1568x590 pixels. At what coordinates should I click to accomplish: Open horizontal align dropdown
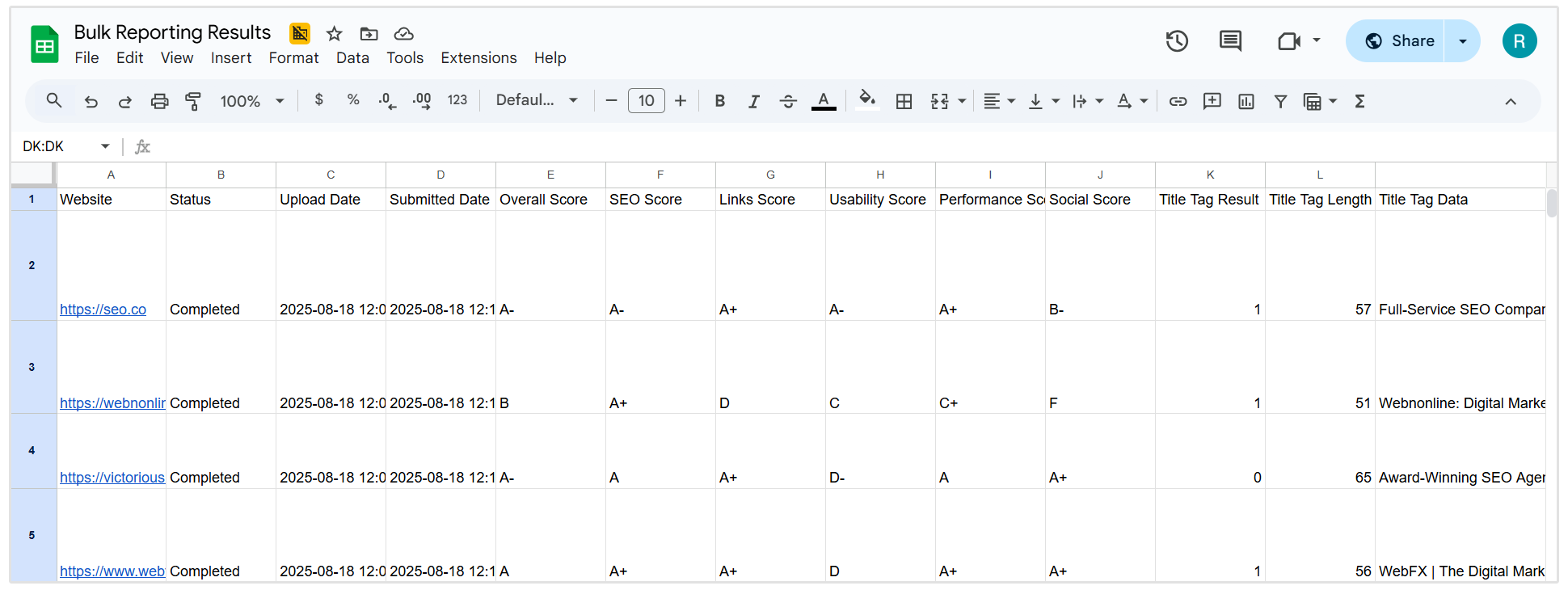click(999, 101)
